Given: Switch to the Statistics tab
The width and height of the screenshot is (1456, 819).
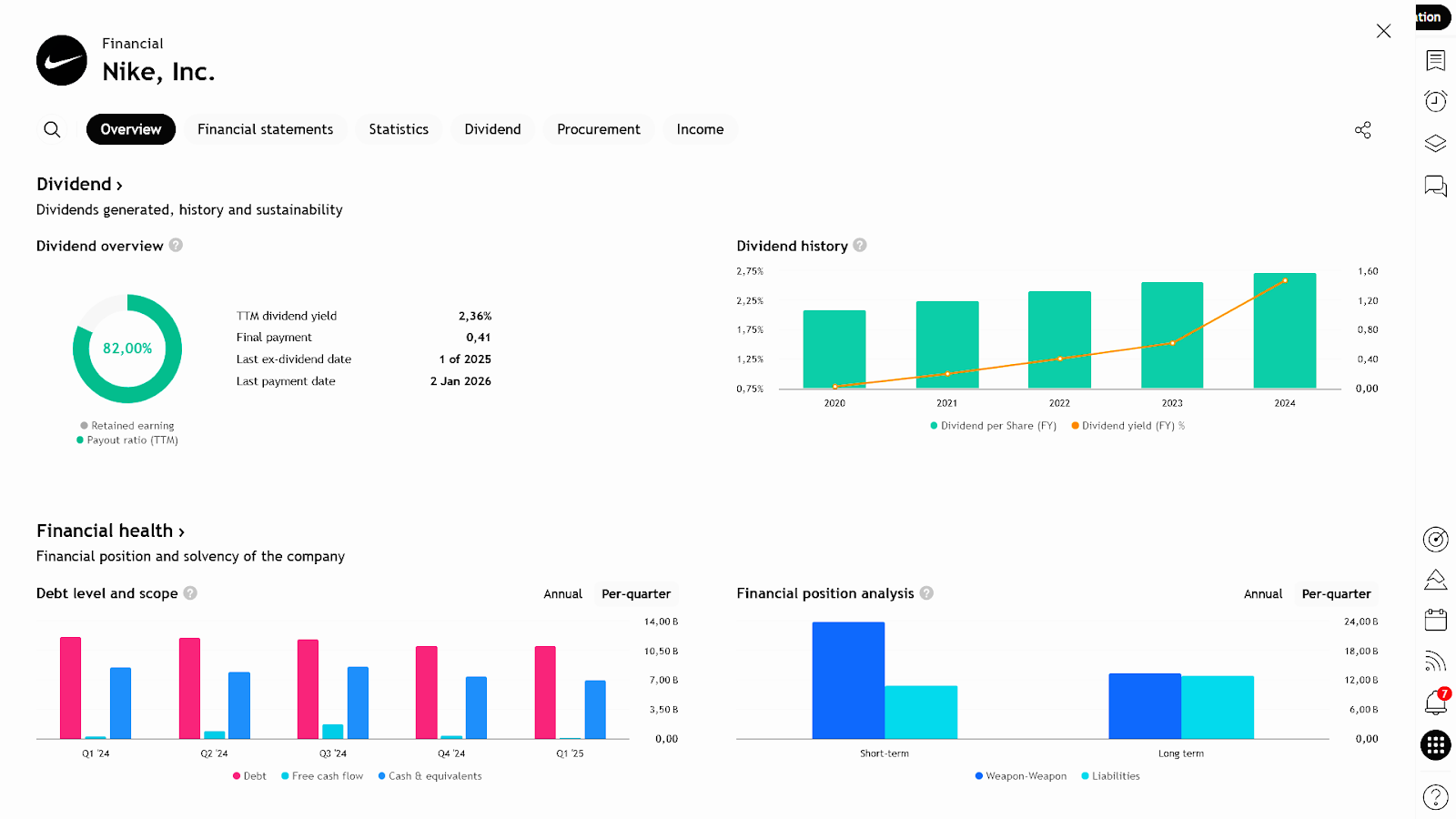Looking at the screenshot, I should tap(399, 129).
